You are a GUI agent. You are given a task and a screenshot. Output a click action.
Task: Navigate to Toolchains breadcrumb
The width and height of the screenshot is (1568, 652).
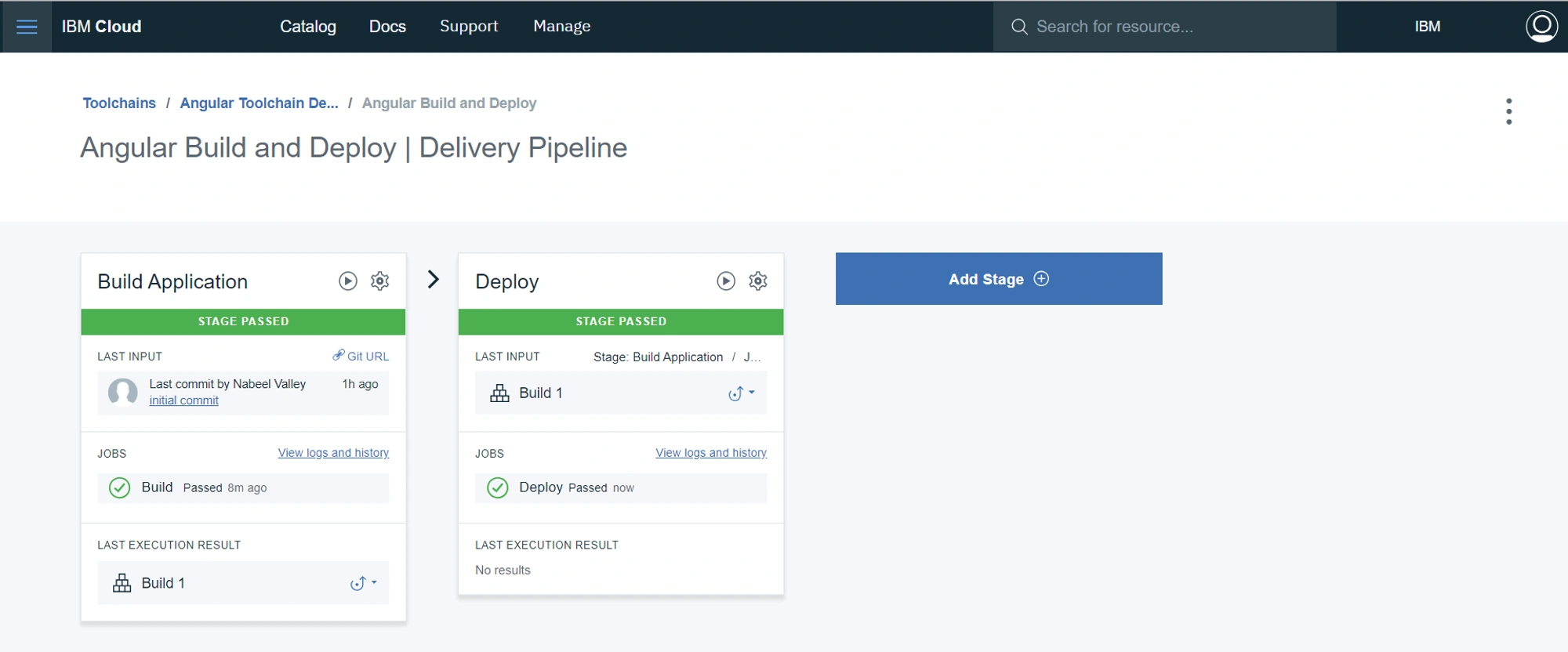click(119, 103)
